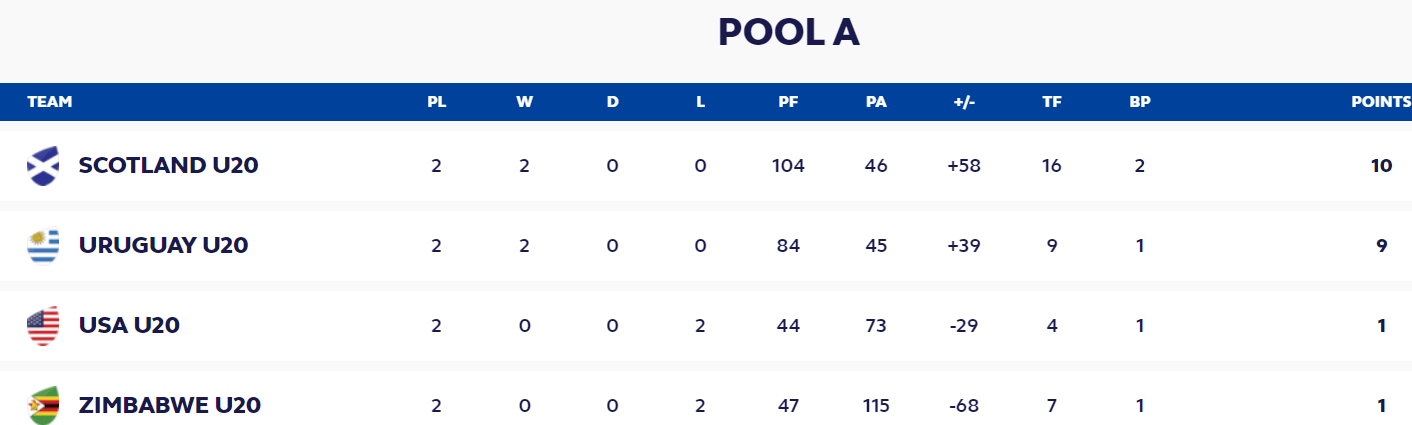The width and height of the screenshot is (1412, 425).
Task: Select the USA U20 team name
Action: [129, 326]
